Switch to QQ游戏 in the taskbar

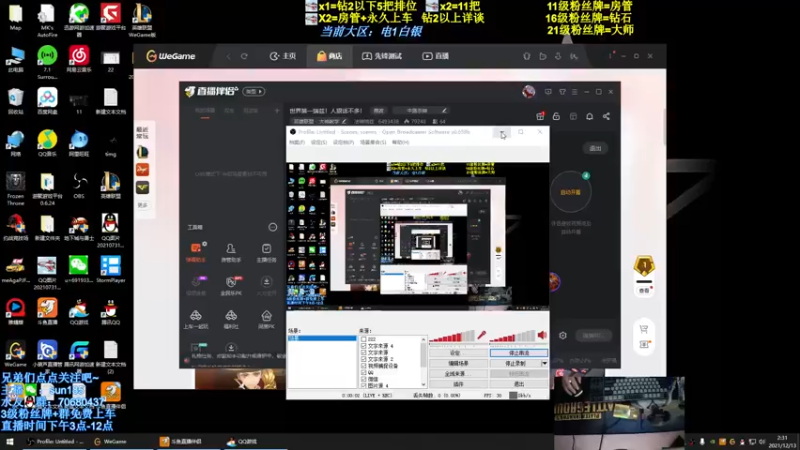click(x=242, y=441)
